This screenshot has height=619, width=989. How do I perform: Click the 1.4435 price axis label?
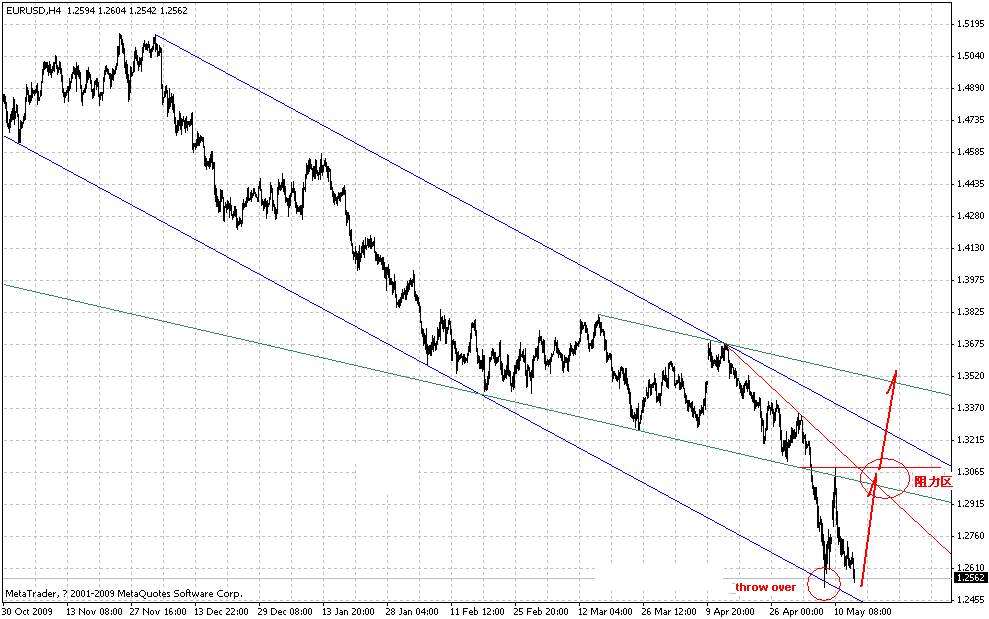coord(971,184)
